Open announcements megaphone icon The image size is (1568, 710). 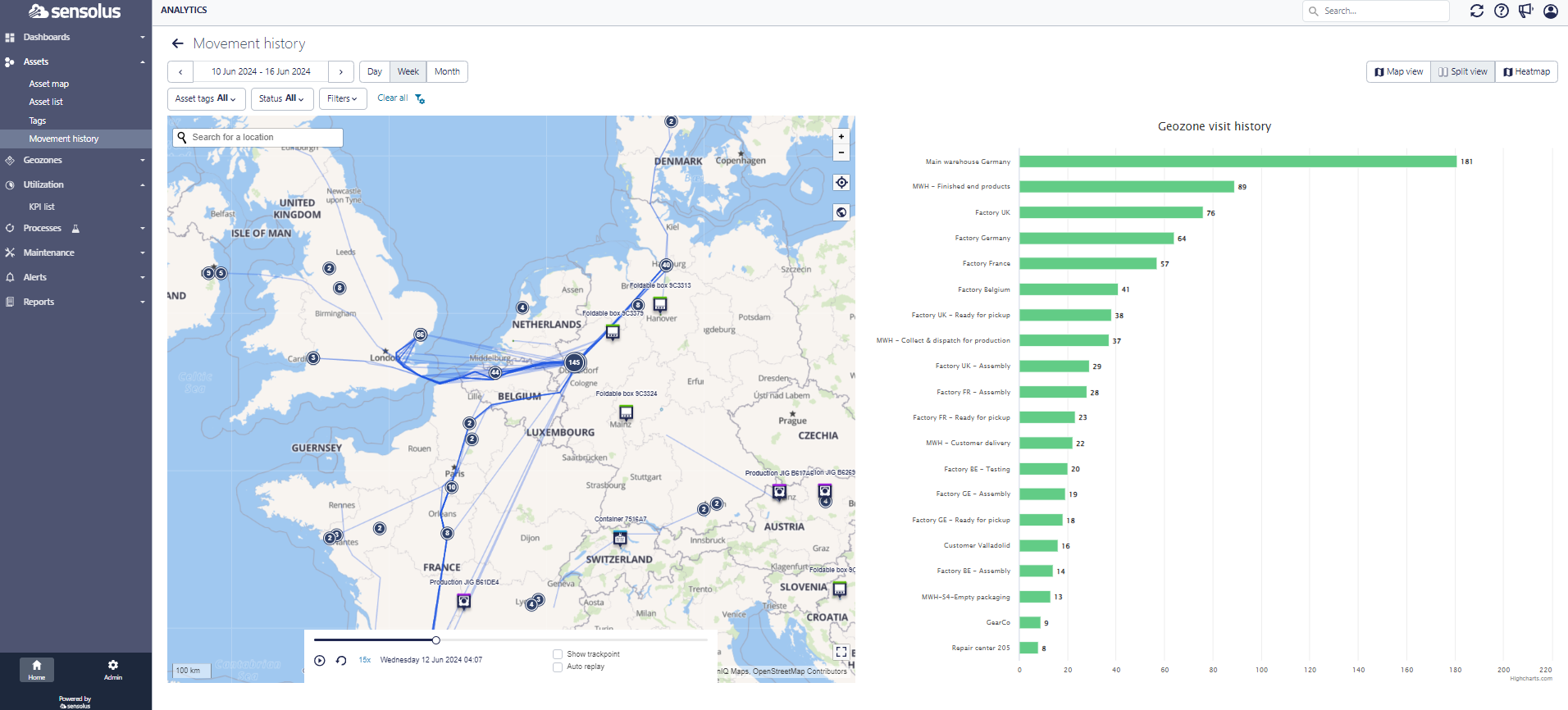click(x=1525, y=11)
